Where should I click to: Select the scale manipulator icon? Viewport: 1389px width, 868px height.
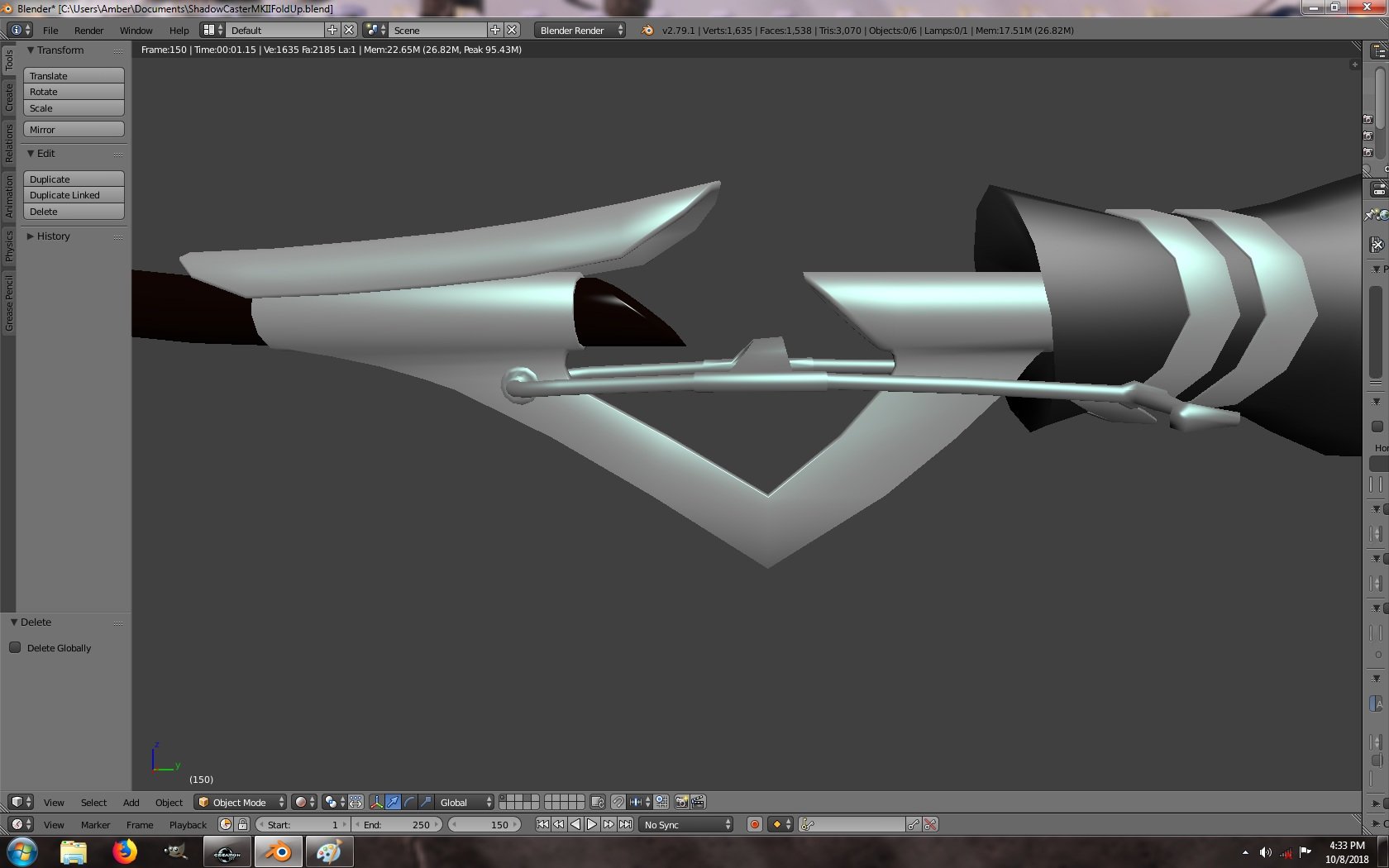[426, 802]
